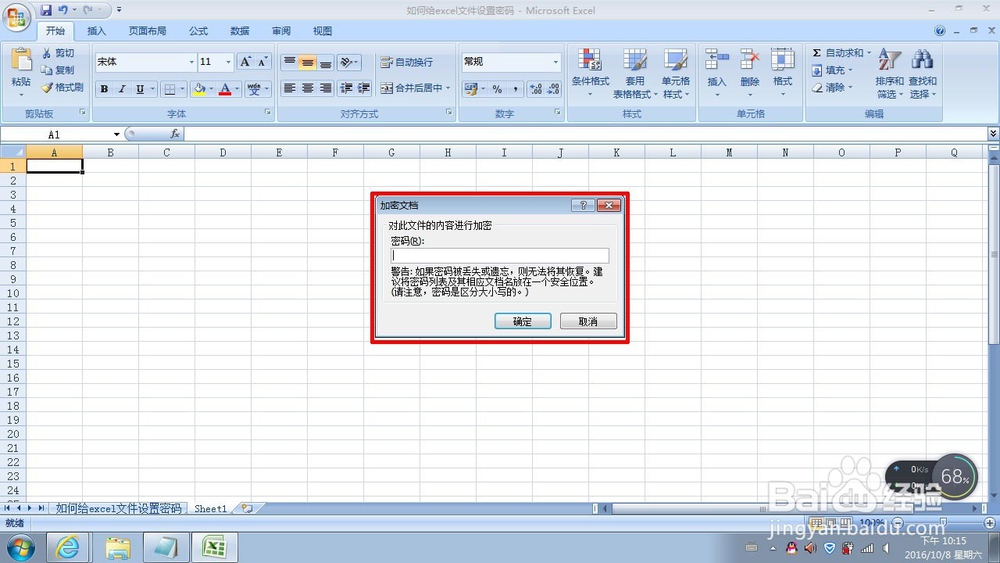Switch to the Sheet1 sheet tab
The height and width of the screenshot is (563, 1000).
point(210,509)
